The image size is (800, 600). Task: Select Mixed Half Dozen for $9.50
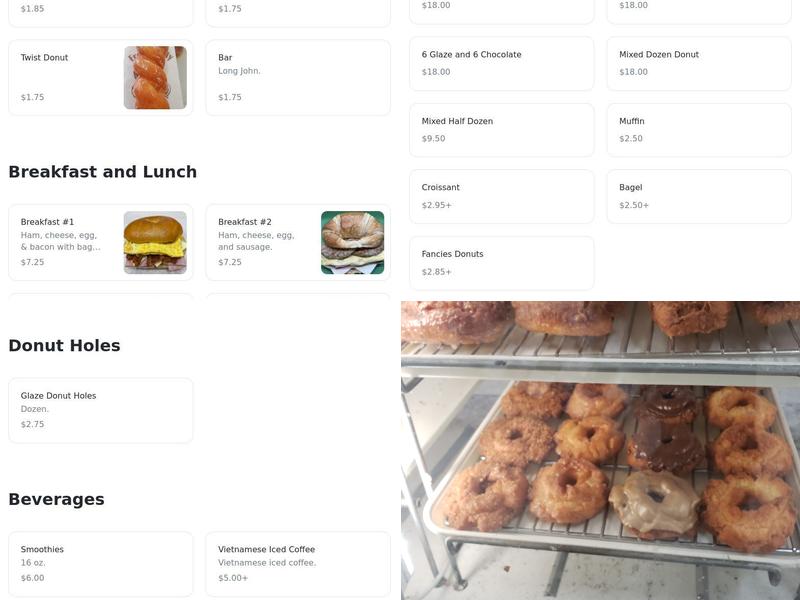502,130
